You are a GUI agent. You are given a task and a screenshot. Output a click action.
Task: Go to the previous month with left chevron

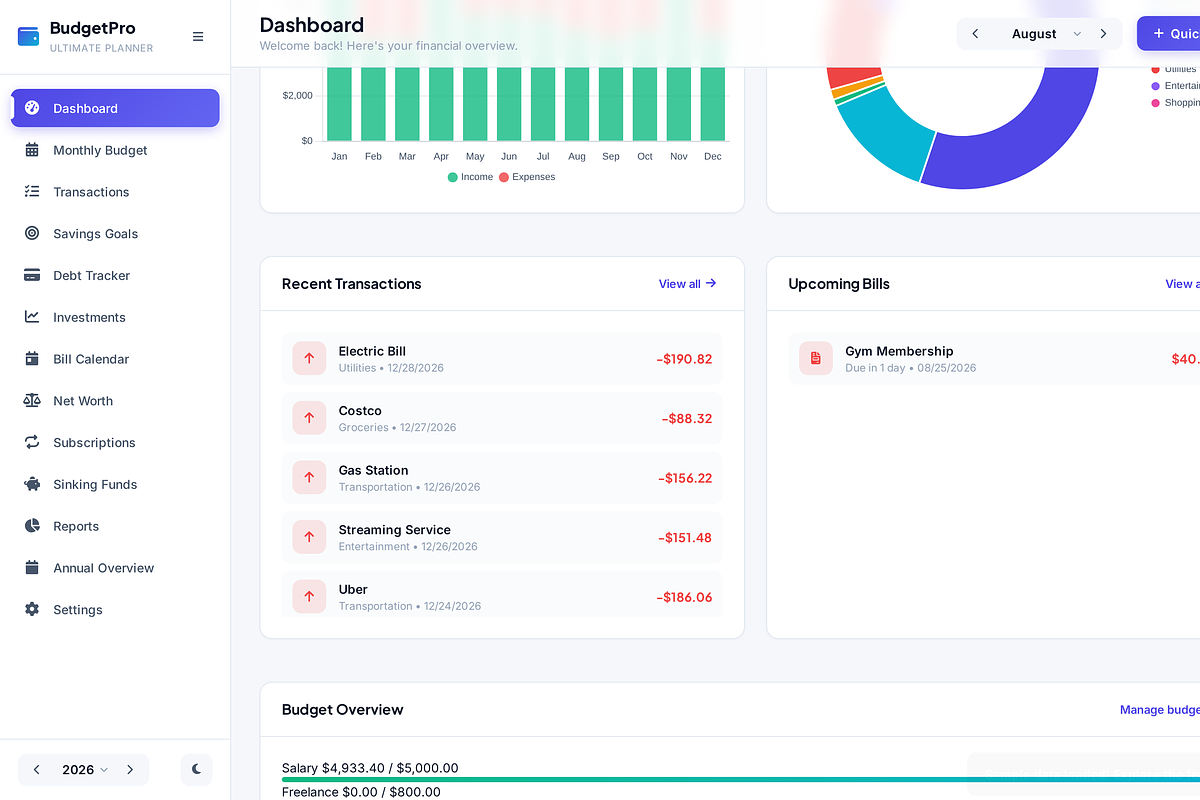[x=975, y=34]
